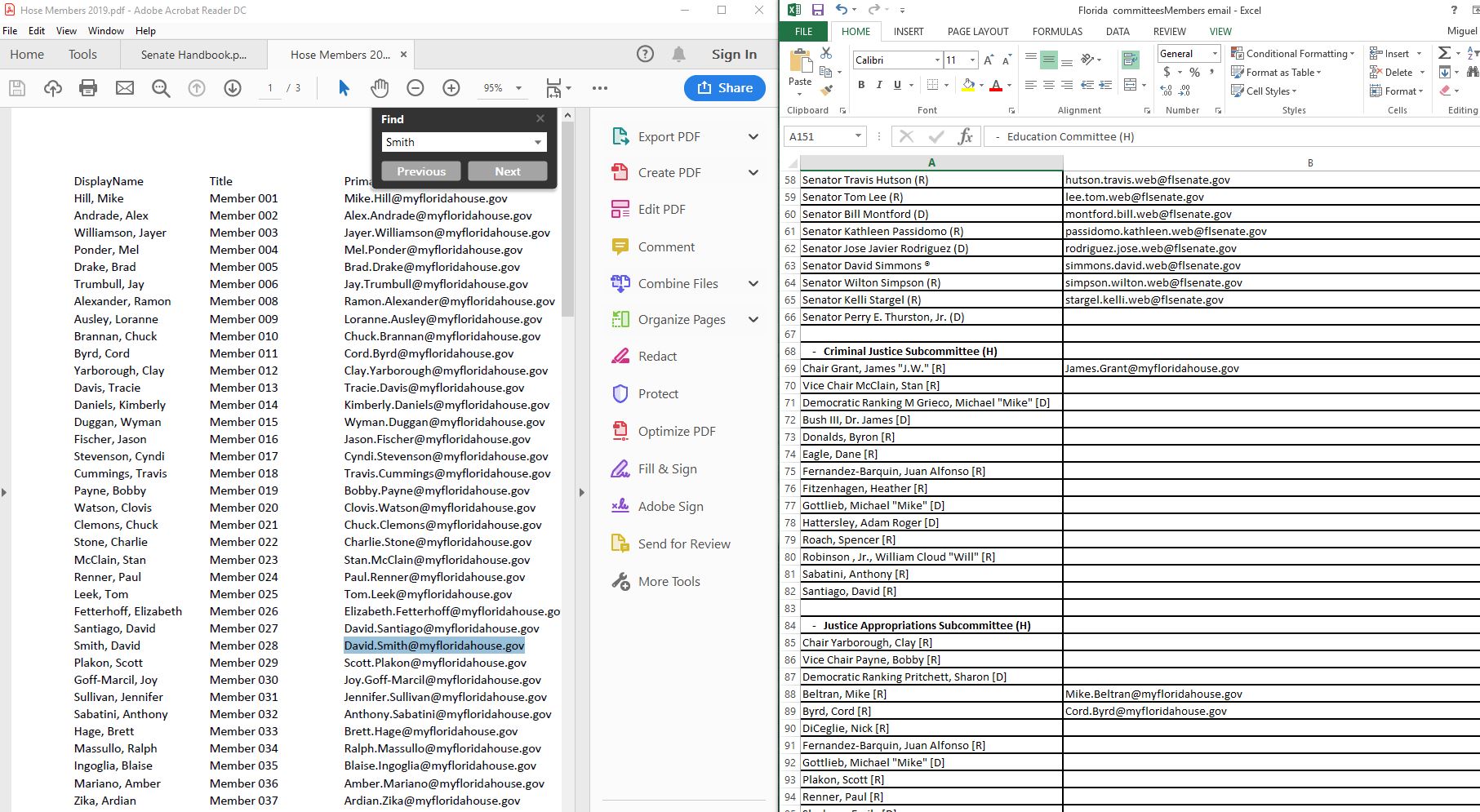Click Previous in the Find box
Screen dimensions: 1480x812
[x=421, y=171]
